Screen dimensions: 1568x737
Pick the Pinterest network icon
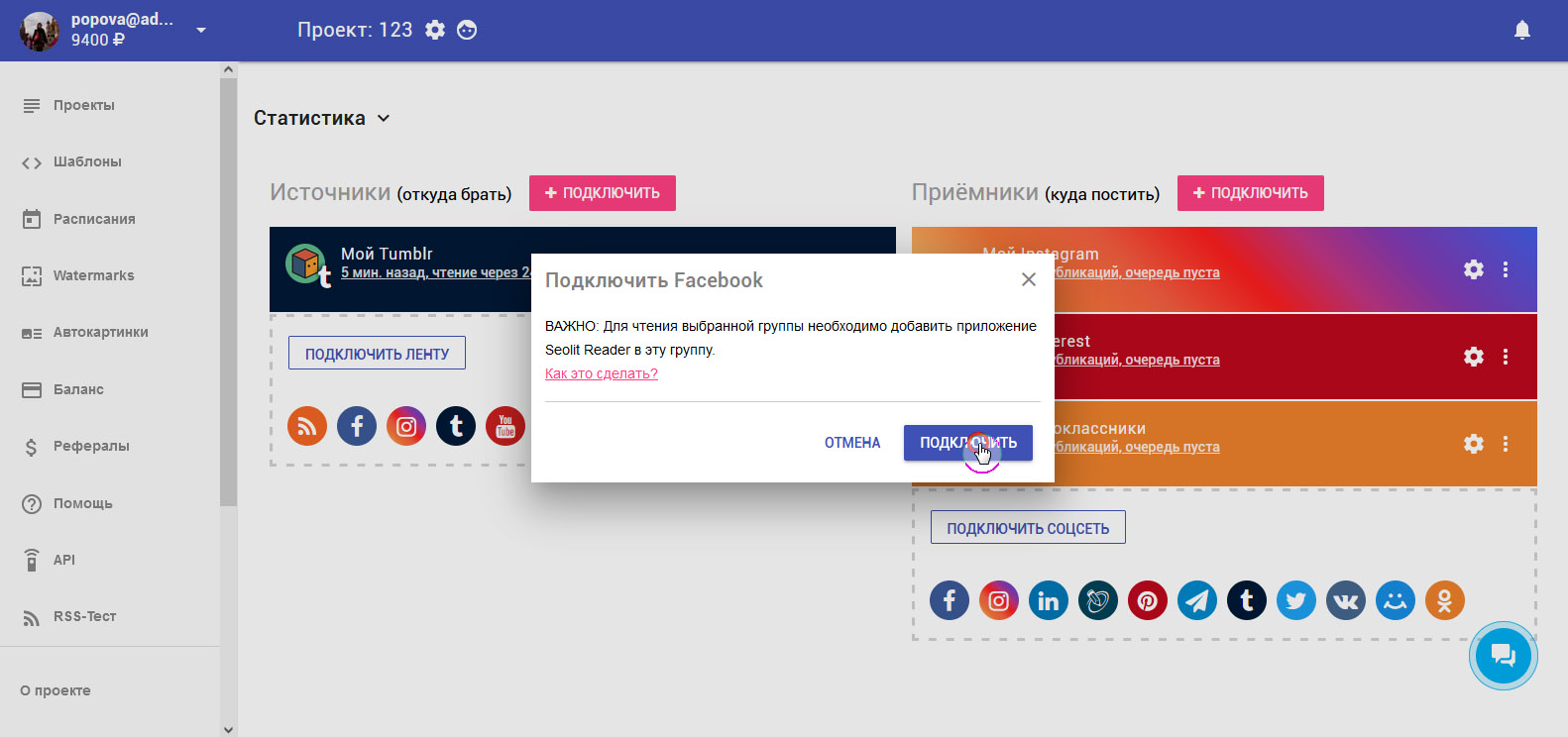1148,600
